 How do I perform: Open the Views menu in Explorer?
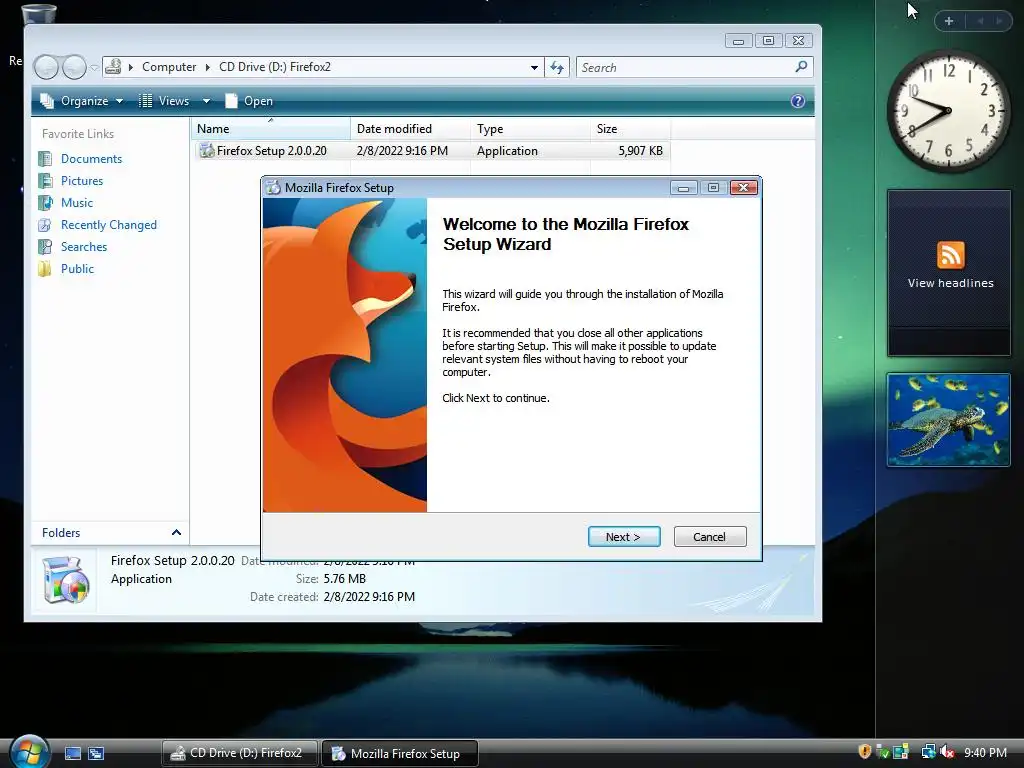click(x=174, y=101)
